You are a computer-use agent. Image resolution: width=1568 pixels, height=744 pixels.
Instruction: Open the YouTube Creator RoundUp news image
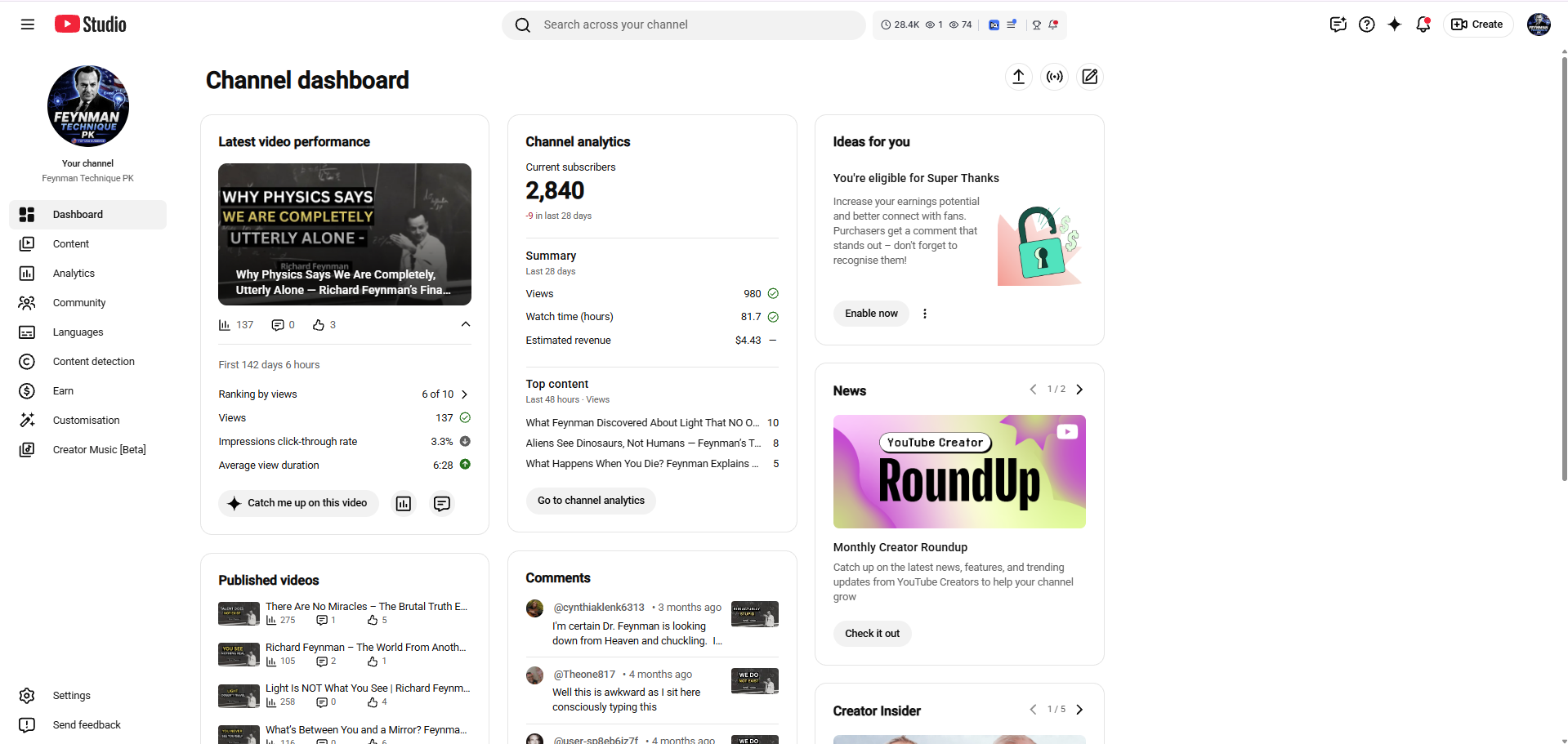959,472
